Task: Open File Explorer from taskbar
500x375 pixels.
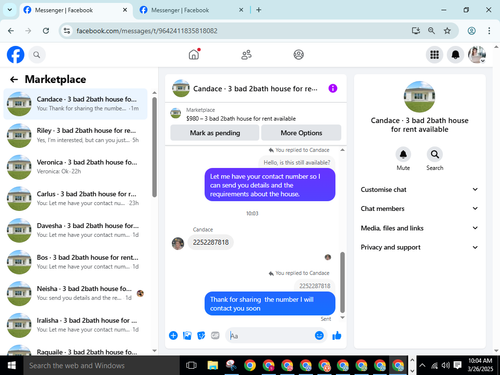Action: [x=212, y=365]
